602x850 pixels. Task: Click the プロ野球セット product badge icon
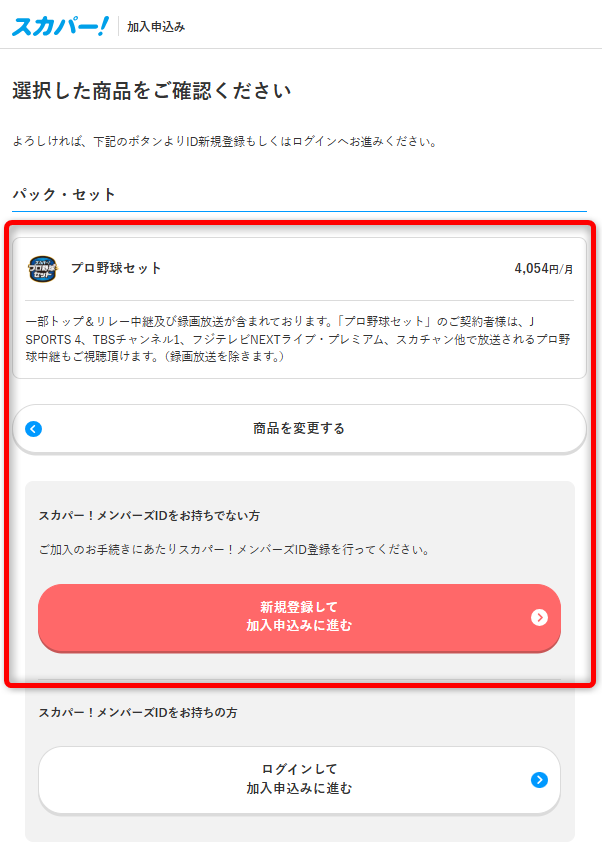point(42,269)
